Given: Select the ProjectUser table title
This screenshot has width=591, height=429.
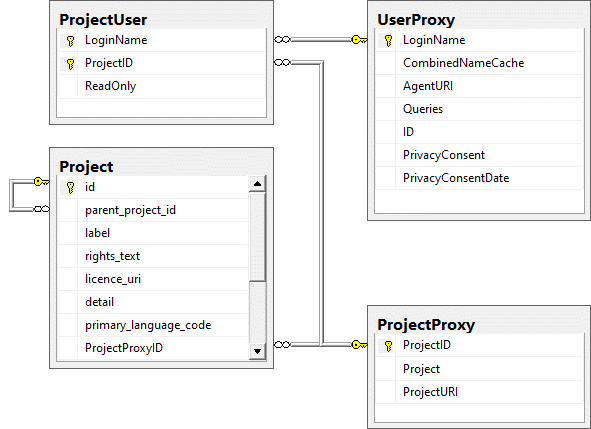Looking at the screenshot, I should [103, 20].
